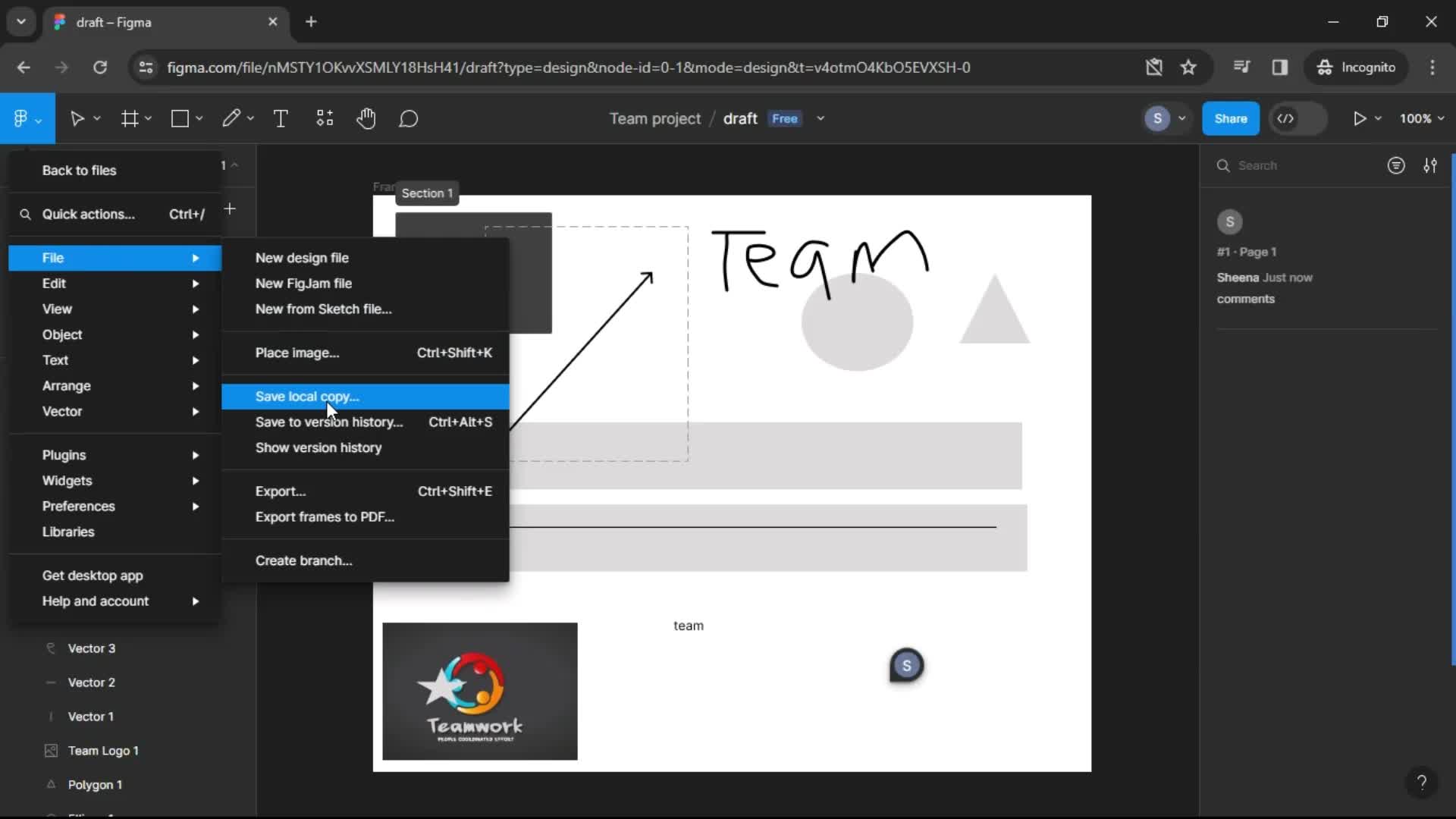This screenshot has width=1456, height=819.
Task: Click the Incognito profile button
Action: pyautogui.click(x=1356, y=67)
